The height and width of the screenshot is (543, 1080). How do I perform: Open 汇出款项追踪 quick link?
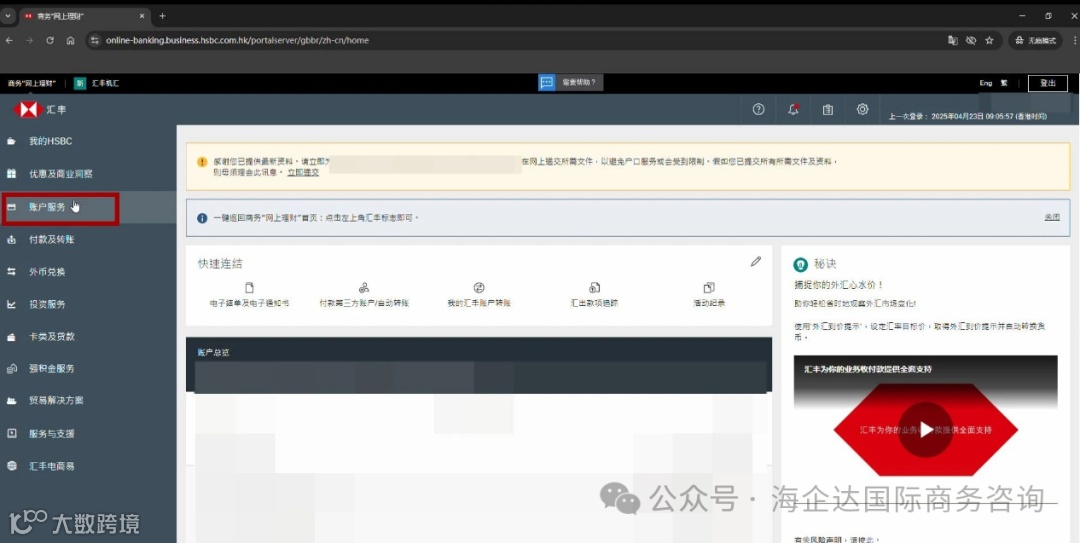[594, 295]
